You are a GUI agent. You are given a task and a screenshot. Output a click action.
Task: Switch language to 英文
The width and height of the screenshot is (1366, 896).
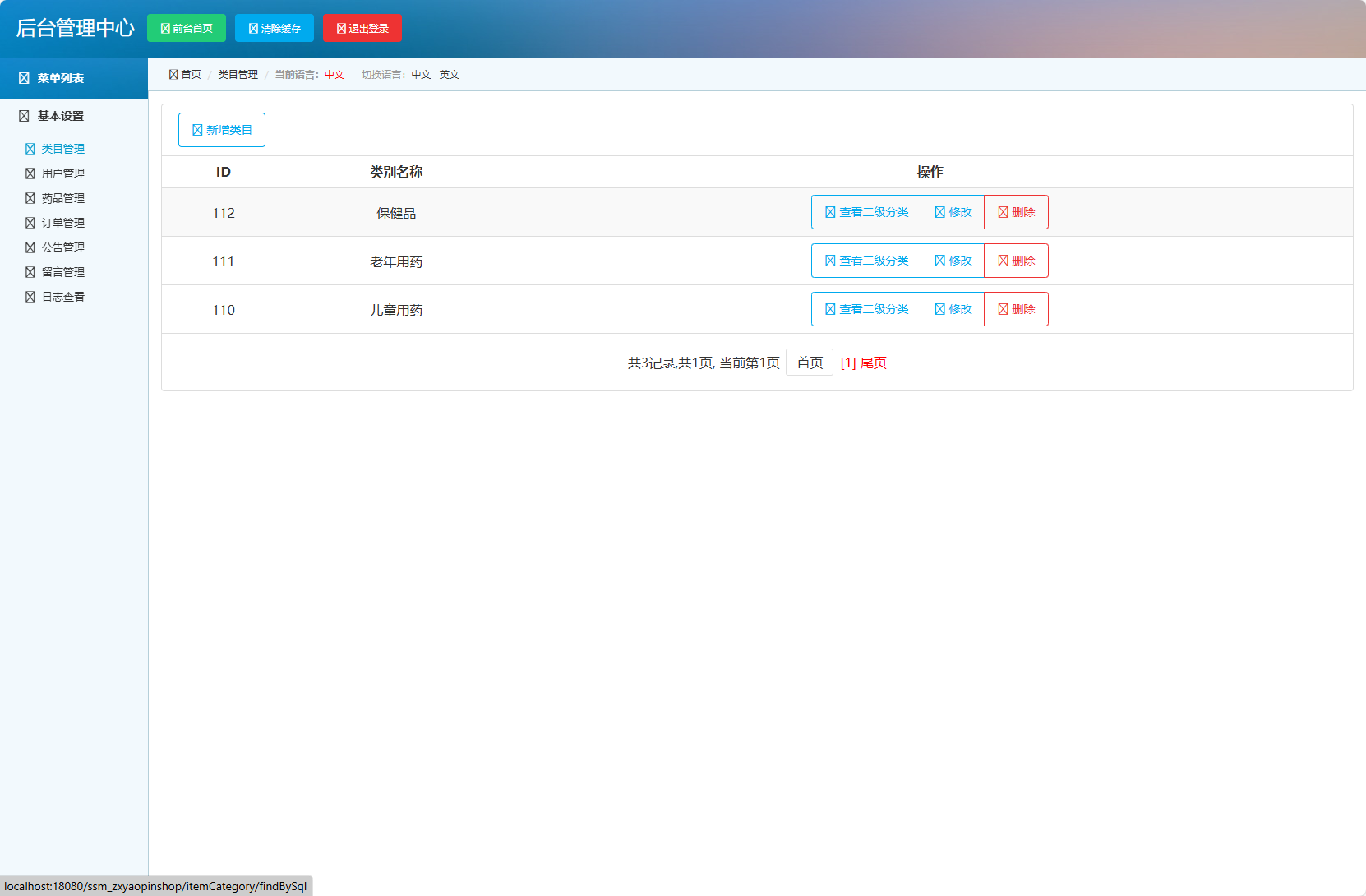pyautogui.click(x=449, y=75)
